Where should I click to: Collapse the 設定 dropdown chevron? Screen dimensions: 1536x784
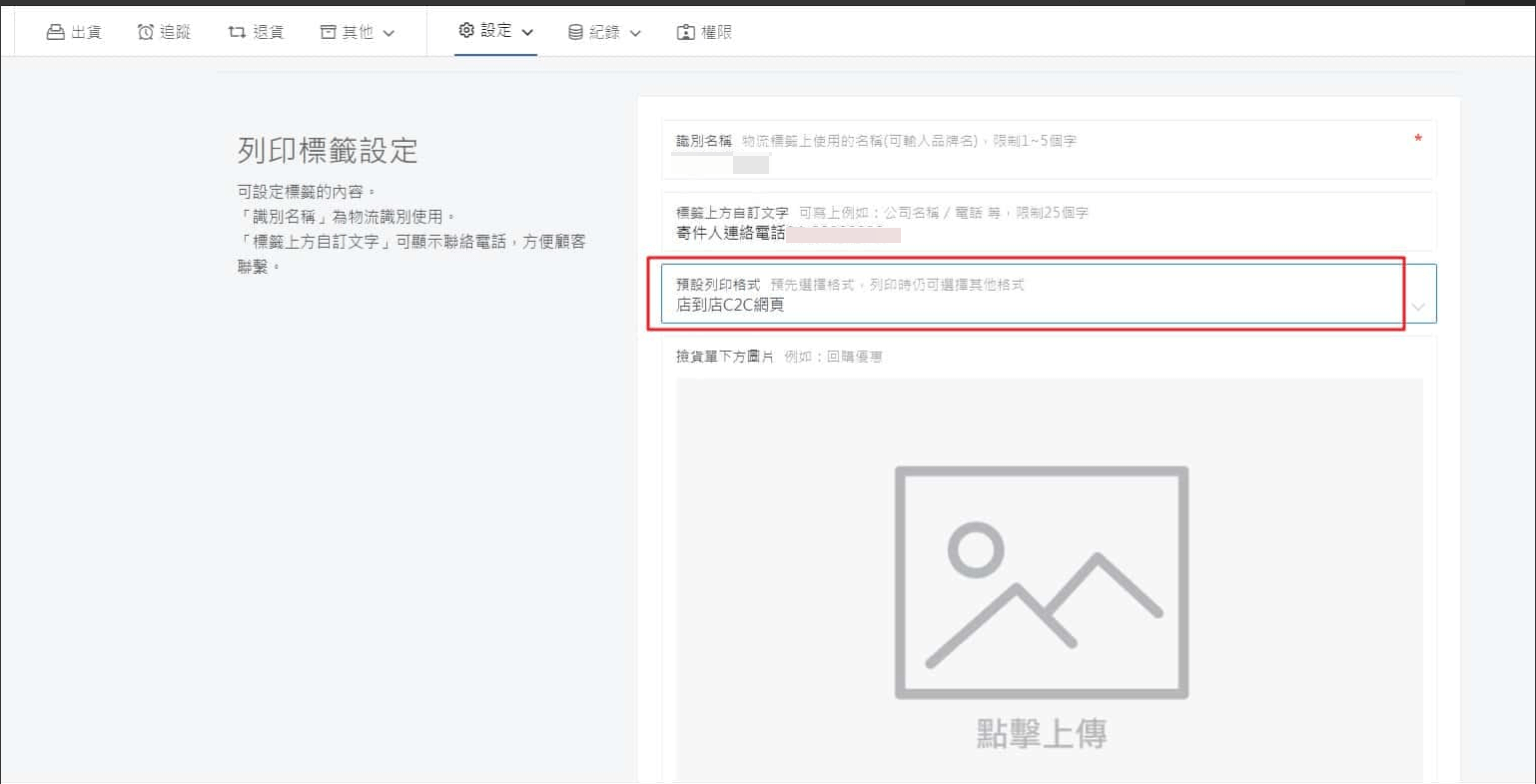click(529, 31)
